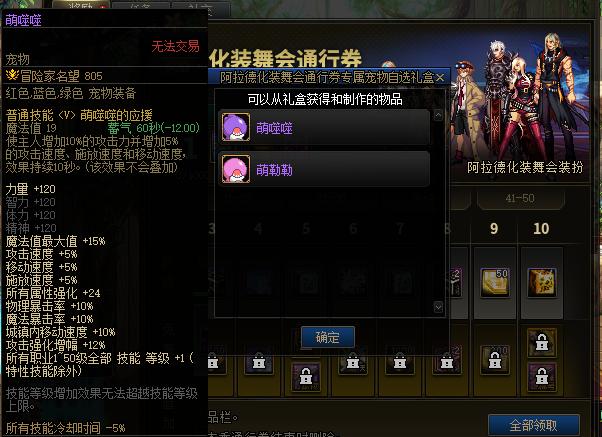Click the scroll down arrow in item list
Image resolution: width=602 pixels, height=437 pixels.
click(438, 307)
